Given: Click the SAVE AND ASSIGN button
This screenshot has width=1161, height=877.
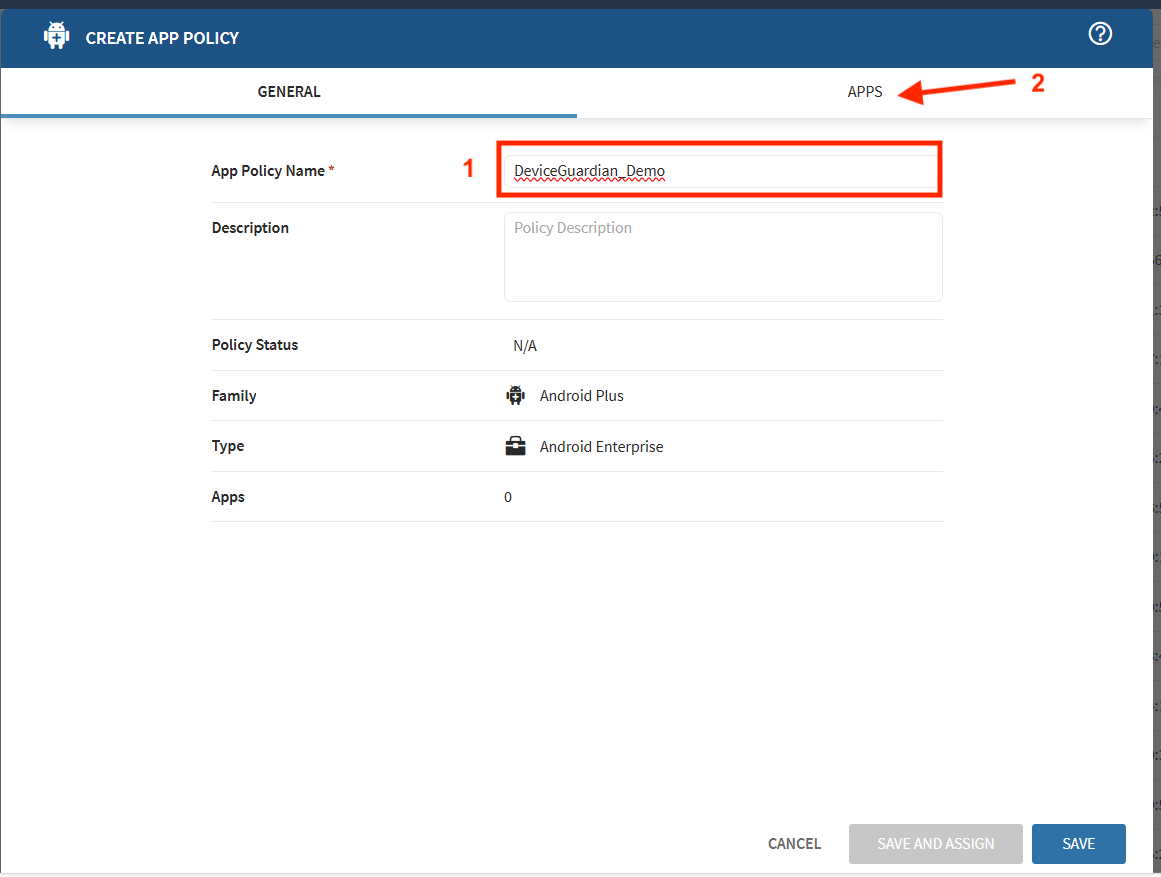Looking at the screenshot, I should (935, 844).
